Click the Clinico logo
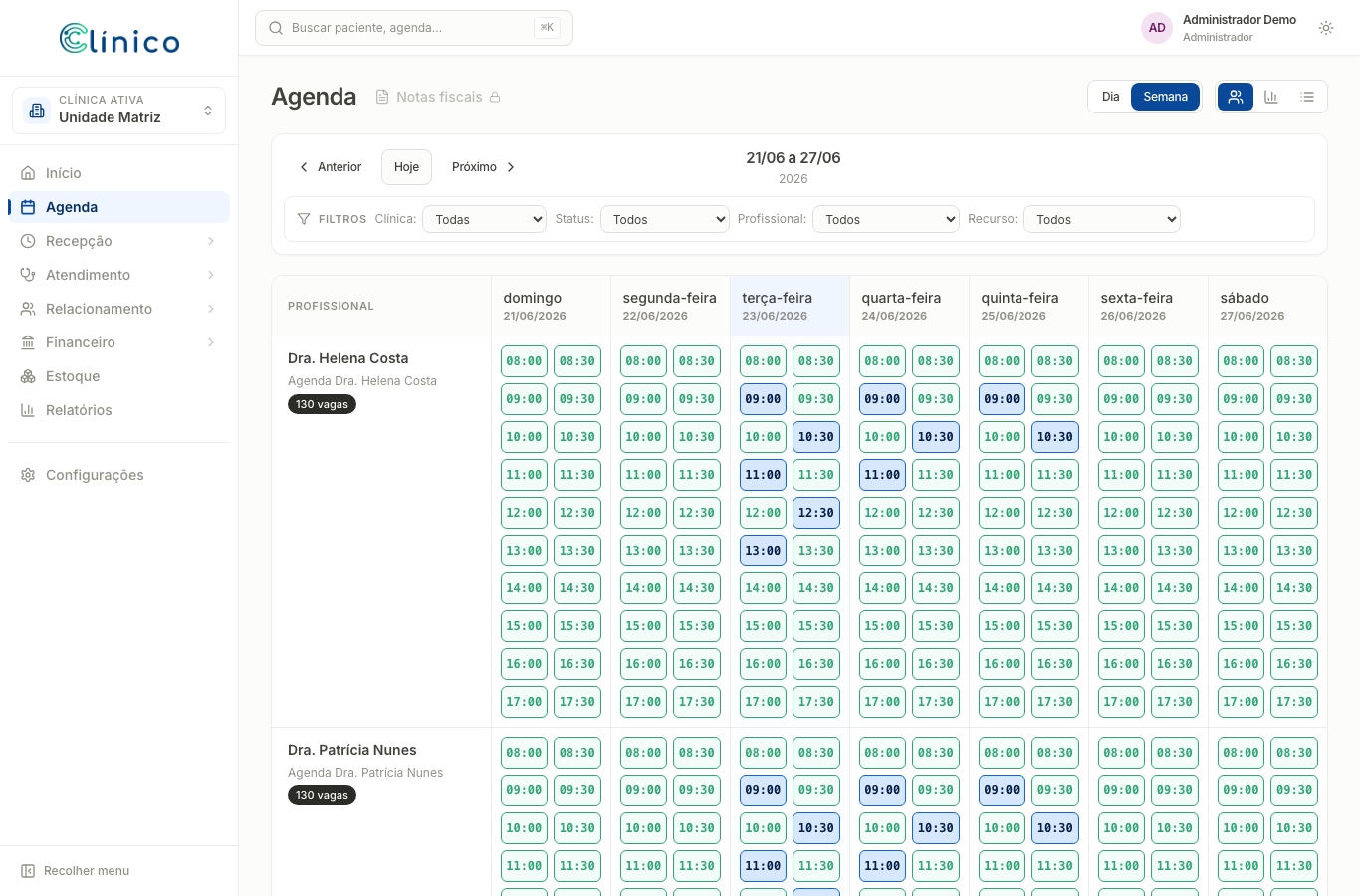1360x896 pixels. [x=119, y=39]
